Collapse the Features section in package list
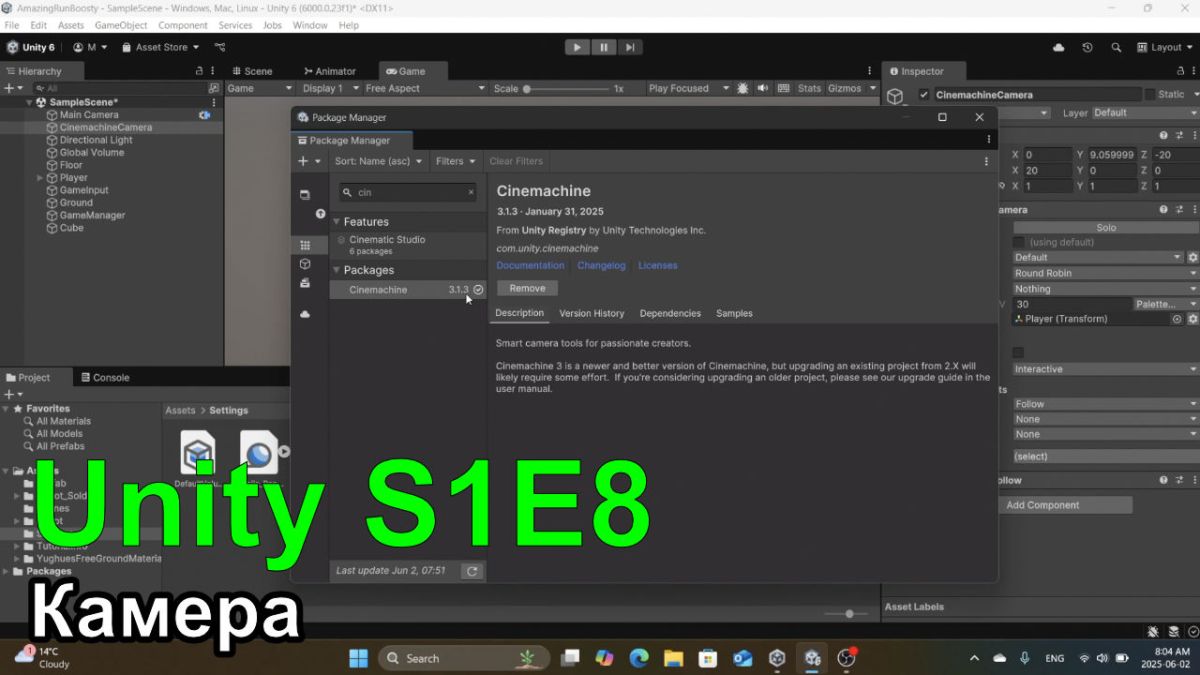The width and height of the screenshot is (1200, 675). pos(337,222)
